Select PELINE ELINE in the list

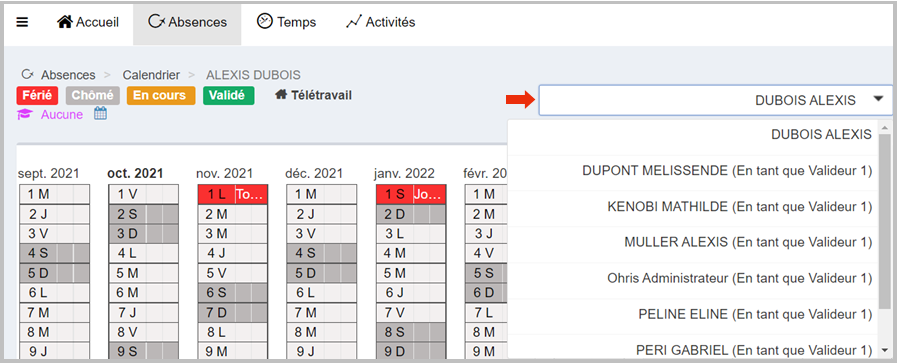[x=693, y=314]
